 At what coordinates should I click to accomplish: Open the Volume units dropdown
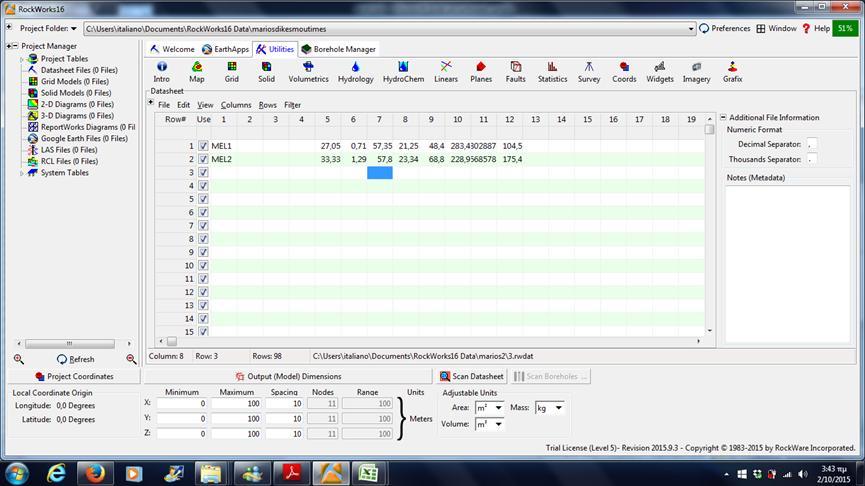tap(498, 424)
